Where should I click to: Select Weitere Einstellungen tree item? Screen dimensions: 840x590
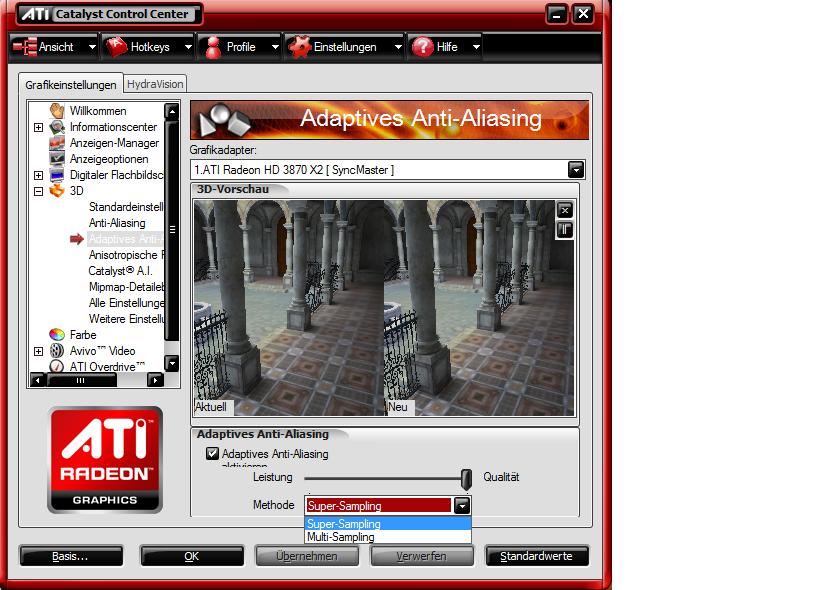click(x=126, y=319)
